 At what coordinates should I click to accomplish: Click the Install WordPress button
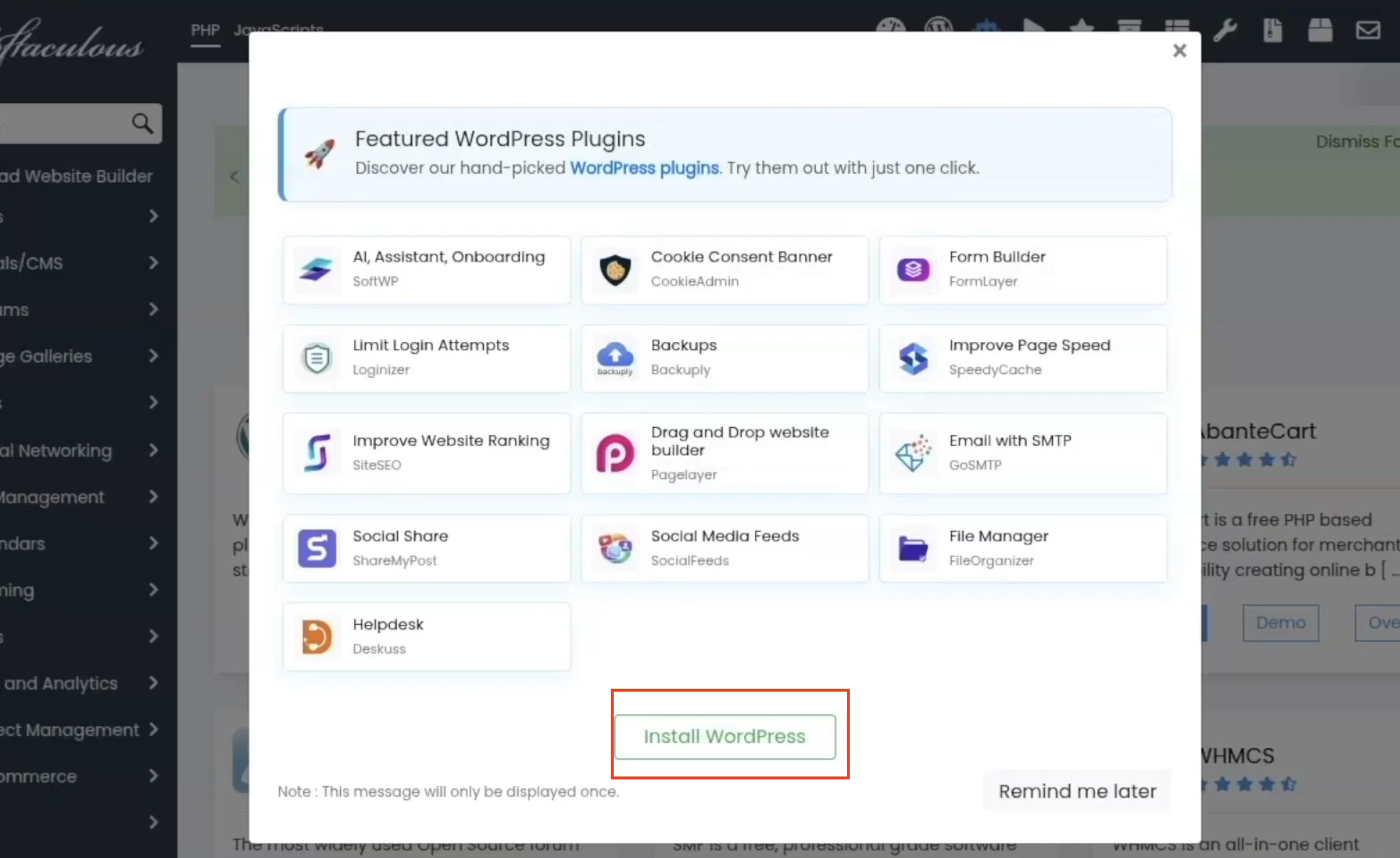pos(725,736)
